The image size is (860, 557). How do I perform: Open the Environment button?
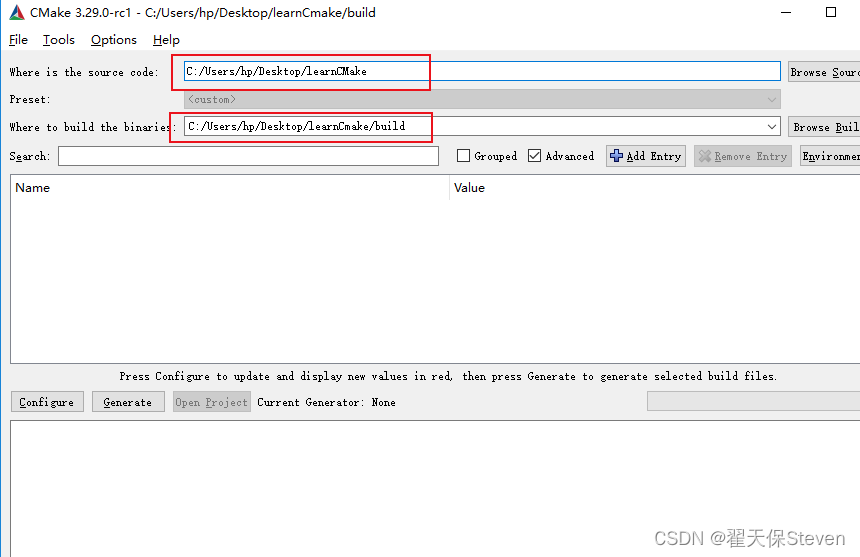tap(830, 156)
